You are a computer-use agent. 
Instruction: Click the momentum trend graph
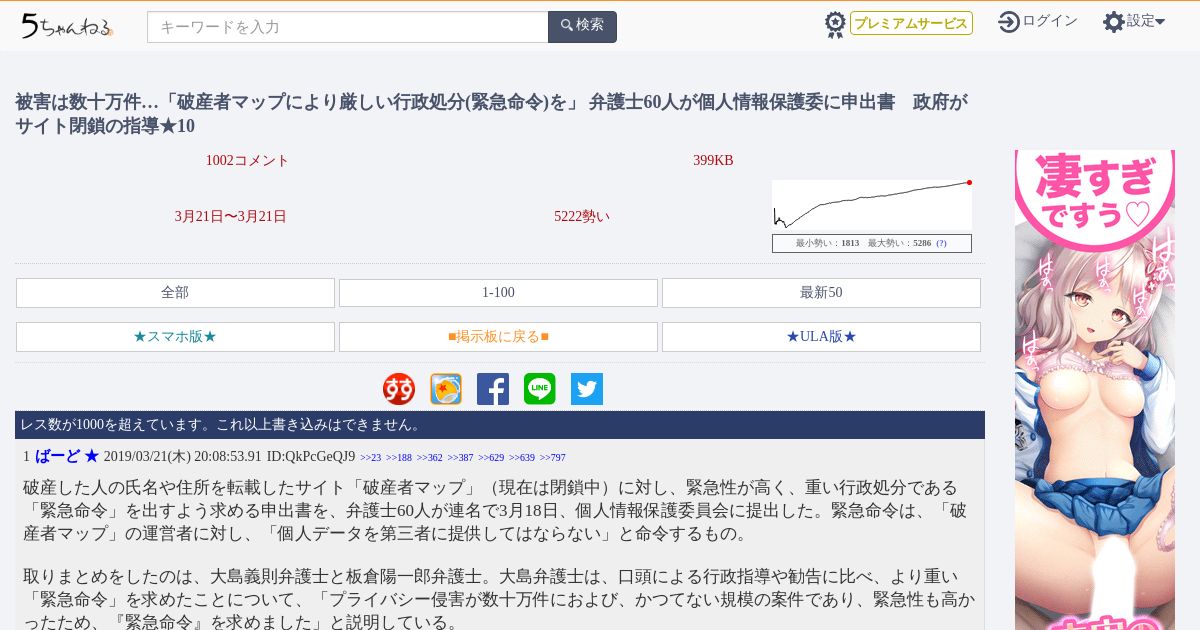872,205
